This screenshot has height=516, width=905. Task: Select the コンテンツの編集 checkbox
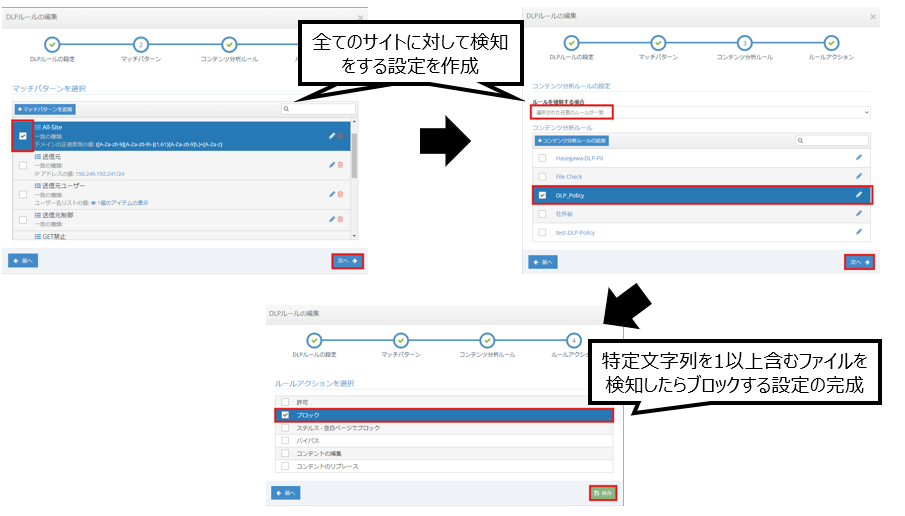tap(285, 453)
